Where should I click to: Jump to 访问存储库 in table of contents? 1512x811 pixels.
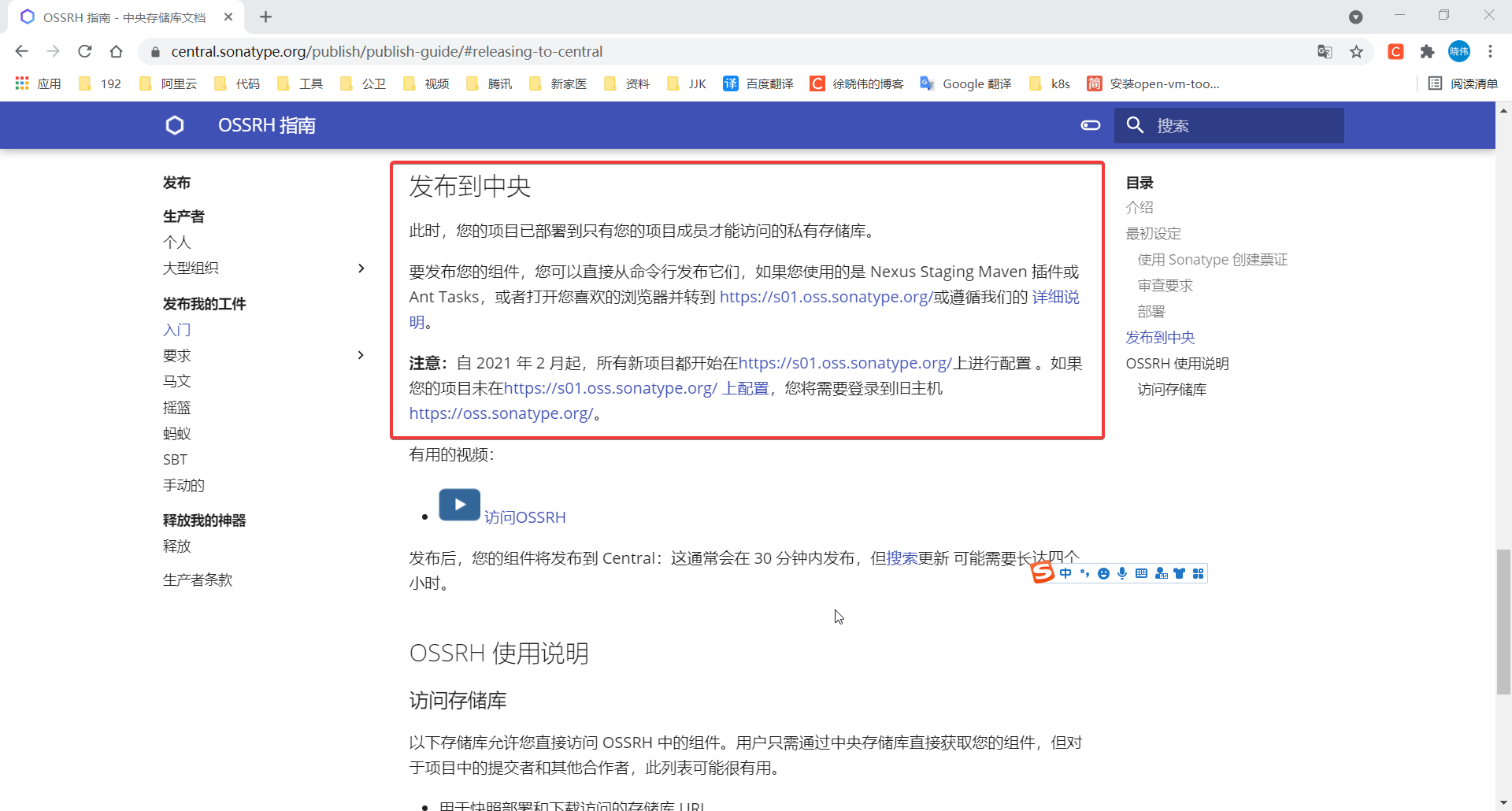pos(1172,390)
